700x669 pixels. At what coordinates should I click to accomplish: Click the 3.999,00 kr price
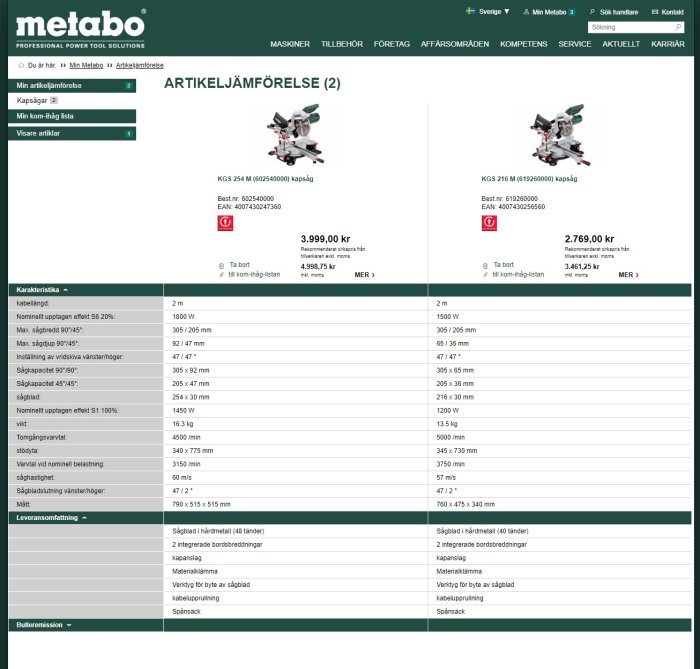coord(325,239)
